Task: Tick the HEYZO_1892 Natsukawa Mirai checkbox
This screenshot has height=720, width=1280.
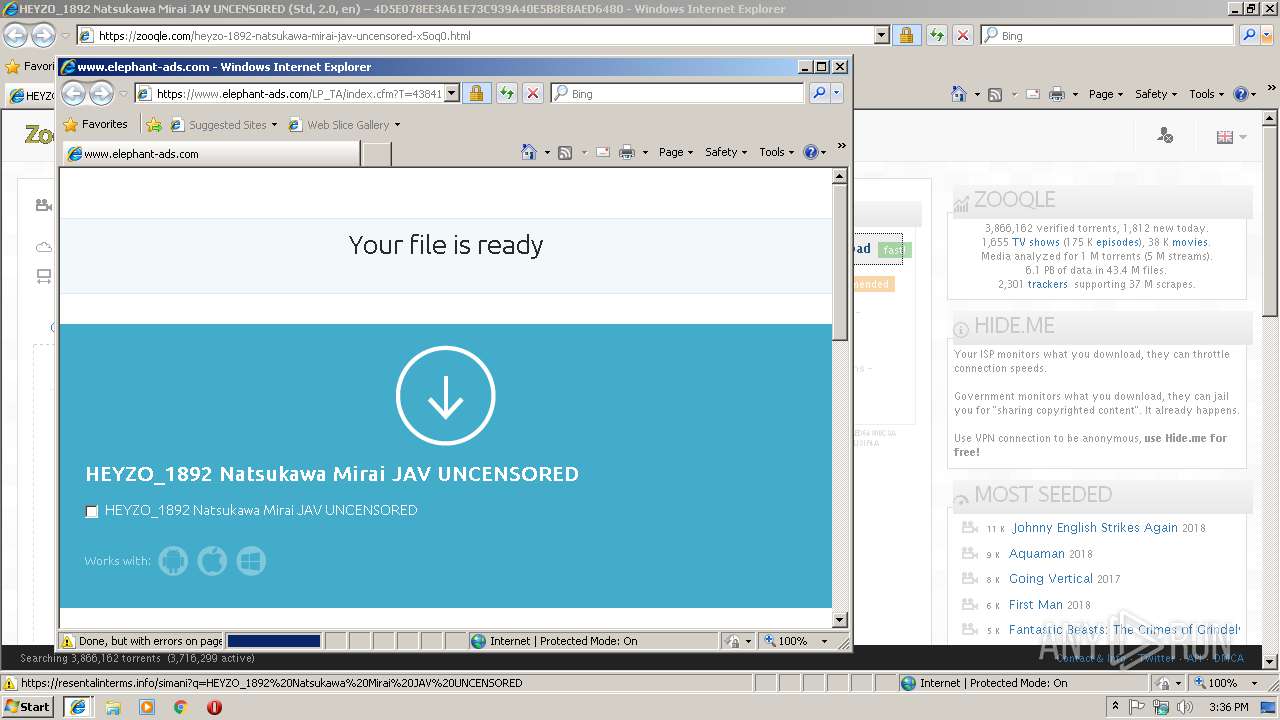Action: [x=92, y=512]
